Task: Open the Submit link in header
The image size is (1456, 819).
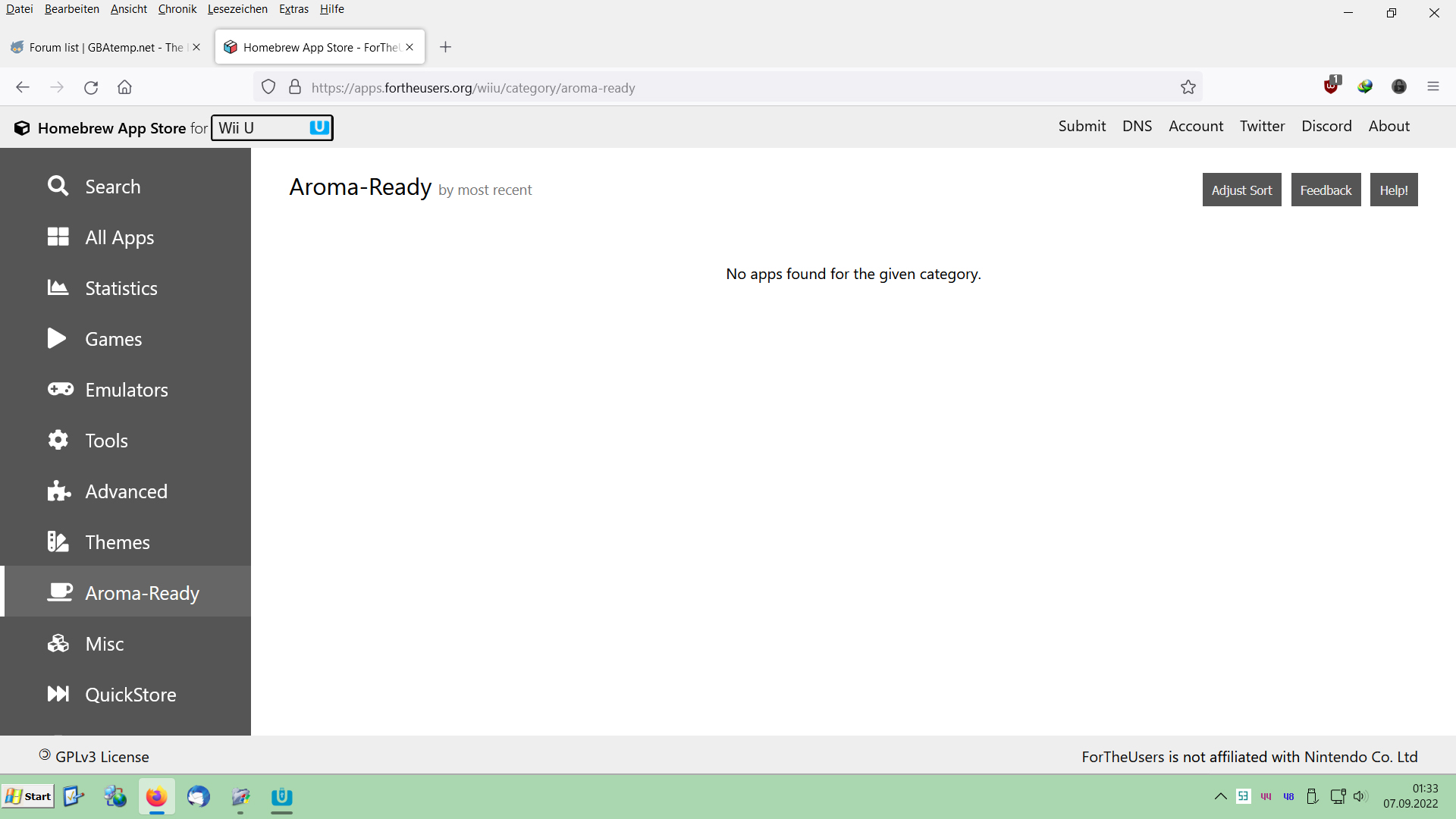Action: tap(1082, 127)
